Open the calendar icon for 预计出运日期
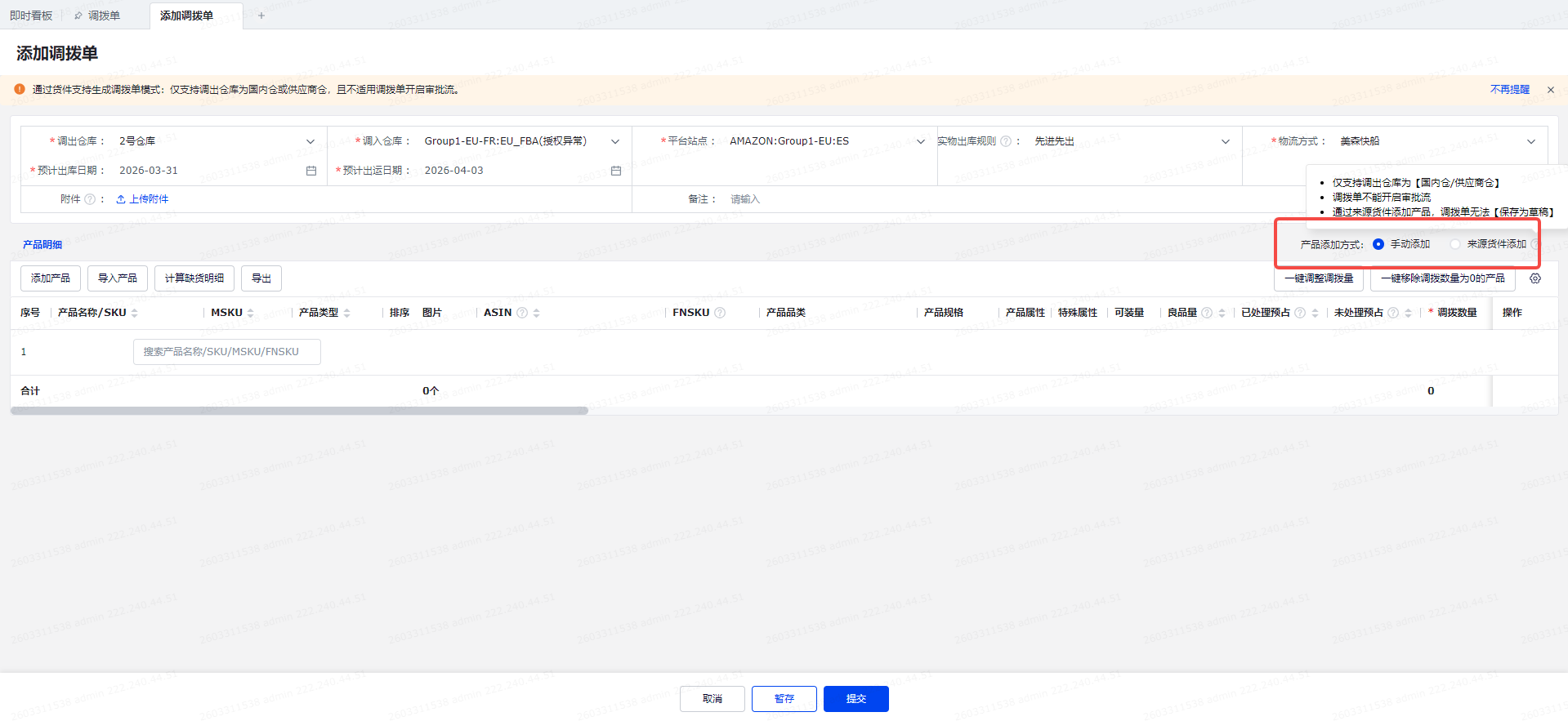1568x721 pixels. (616, 171)
